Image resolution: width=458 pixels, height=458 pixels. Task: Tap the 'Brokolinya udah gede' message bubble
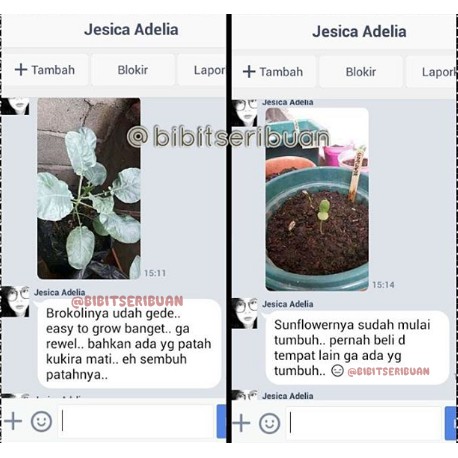(129, 344)
